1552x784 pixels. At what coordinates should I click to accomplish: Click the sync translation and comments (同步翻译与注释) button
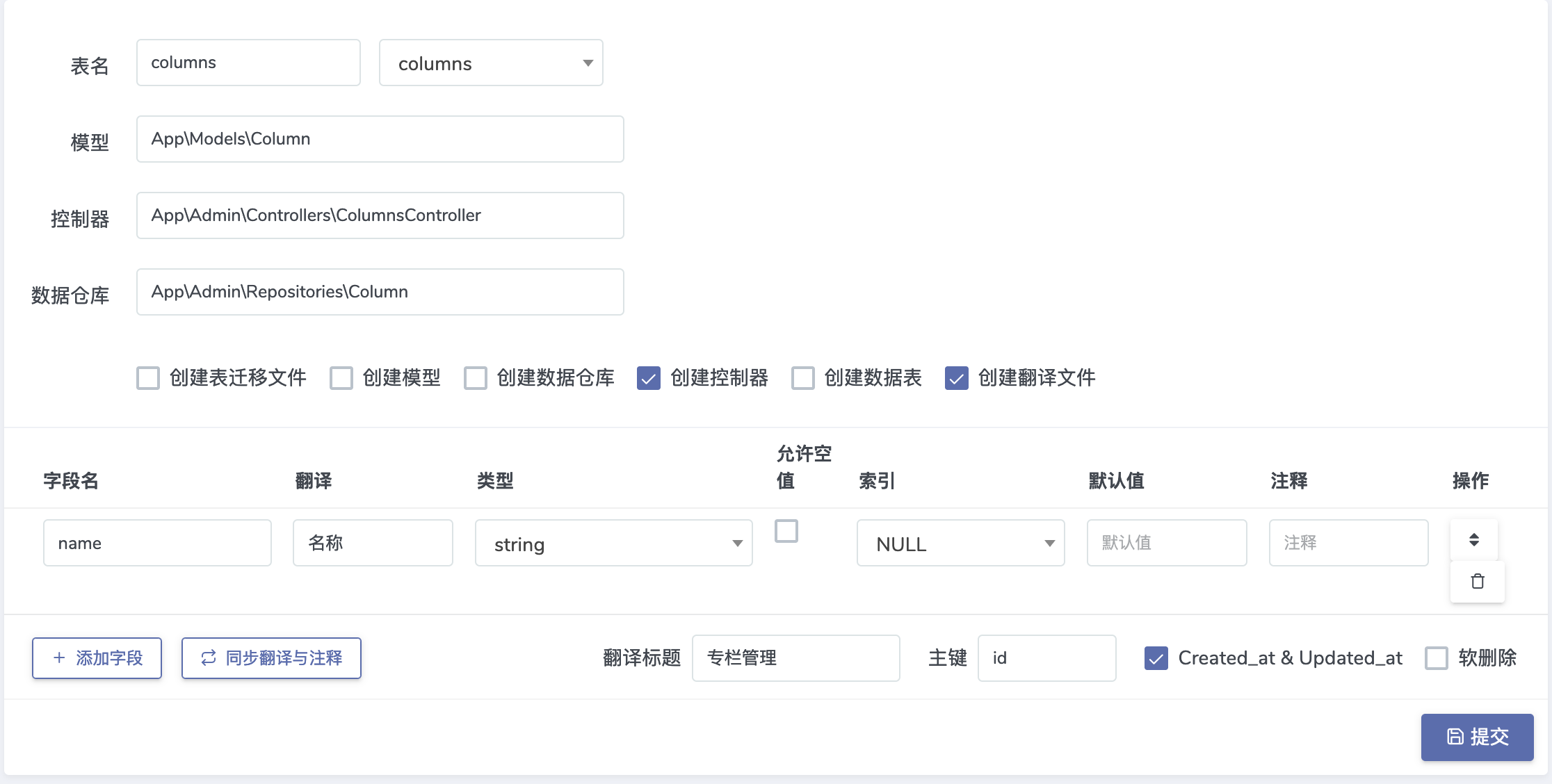click(x=271, y=658)
